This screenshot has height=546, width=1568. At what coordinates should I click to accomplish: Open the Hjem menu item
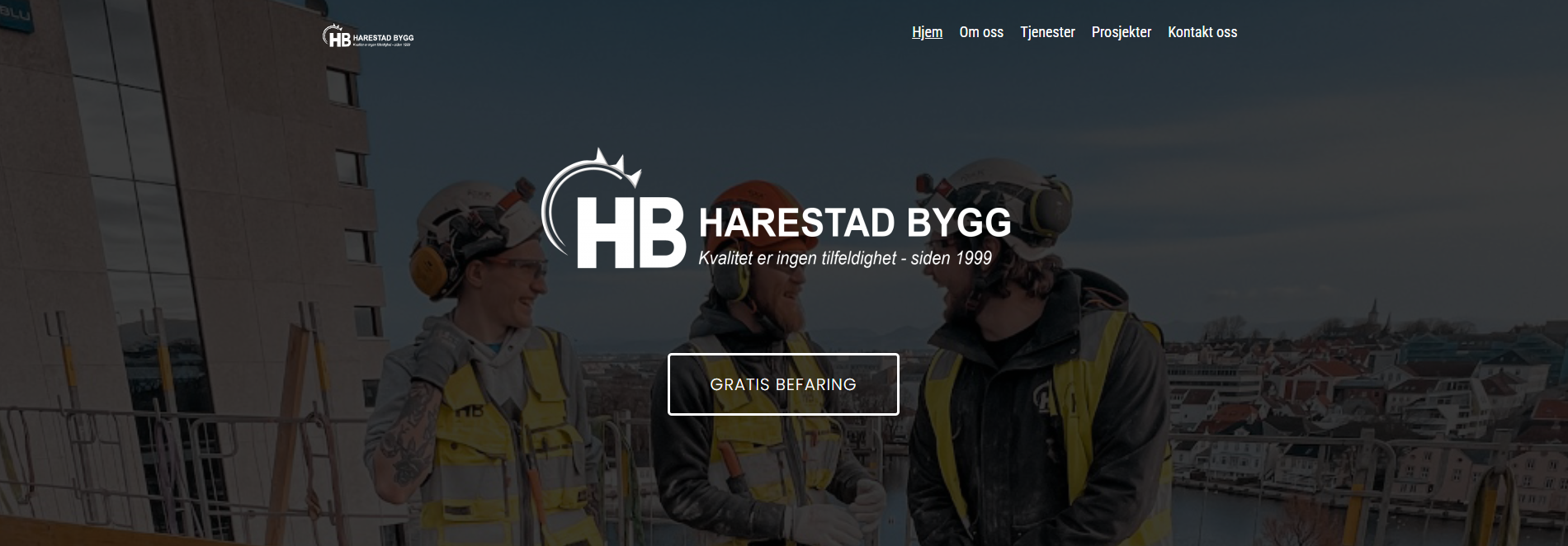(x=927, y=32)
